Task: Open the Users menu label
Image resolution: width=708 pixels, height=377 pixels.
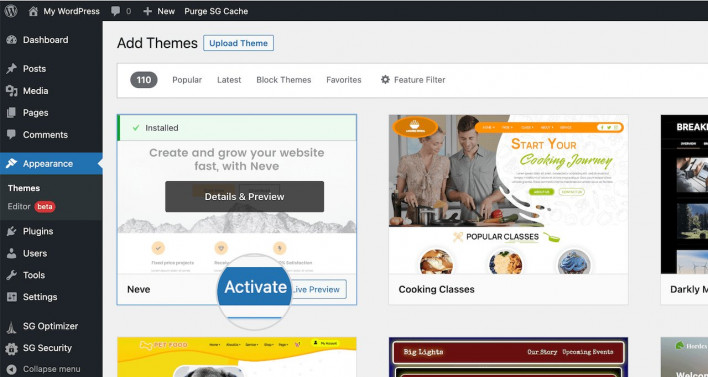Action: pyautogui.click(x=35, y=253)
